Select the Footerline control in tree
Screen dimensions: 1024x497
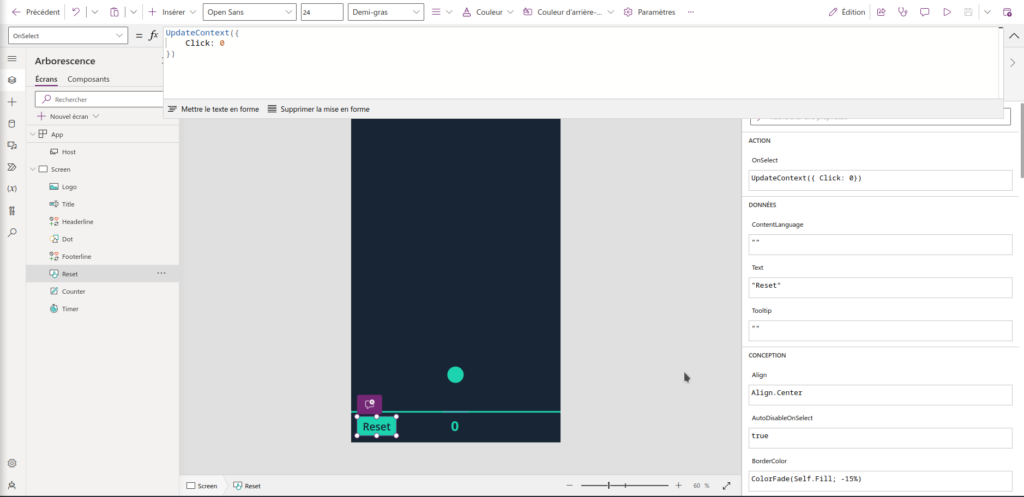[76, 257]
